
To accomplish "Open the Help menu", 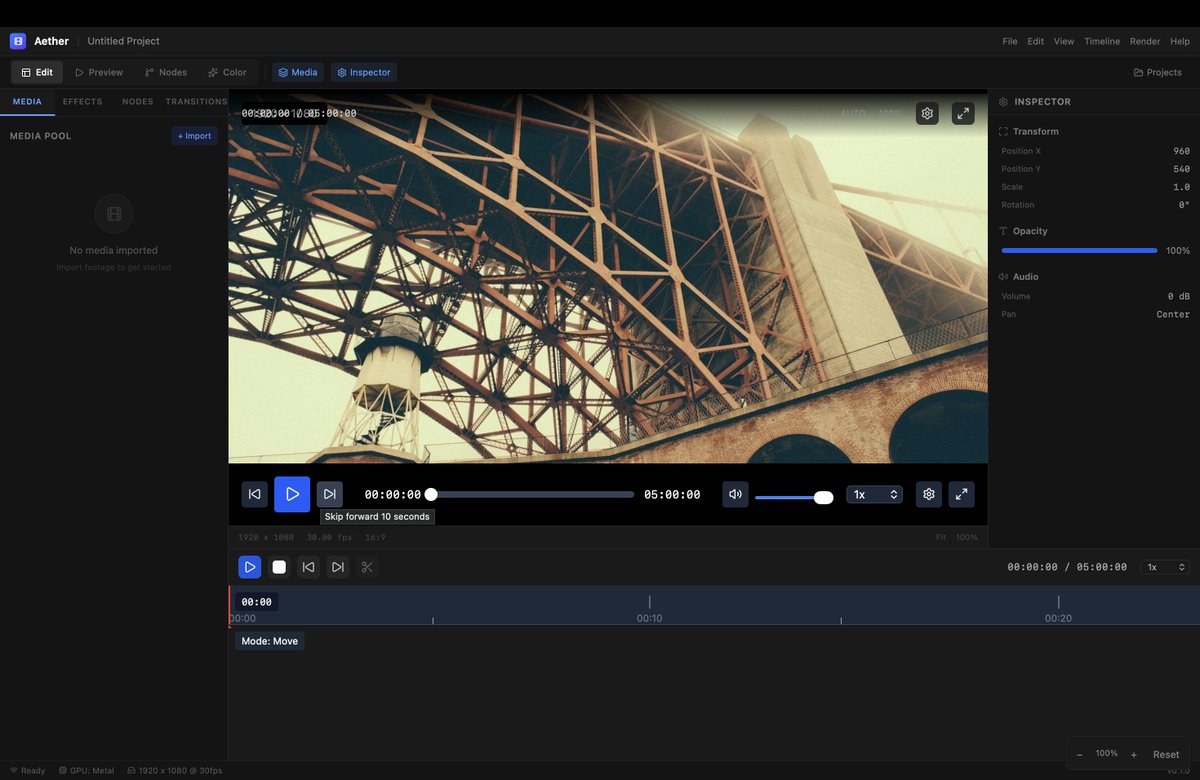I will pyautogui.click(x=1180, y=41).
